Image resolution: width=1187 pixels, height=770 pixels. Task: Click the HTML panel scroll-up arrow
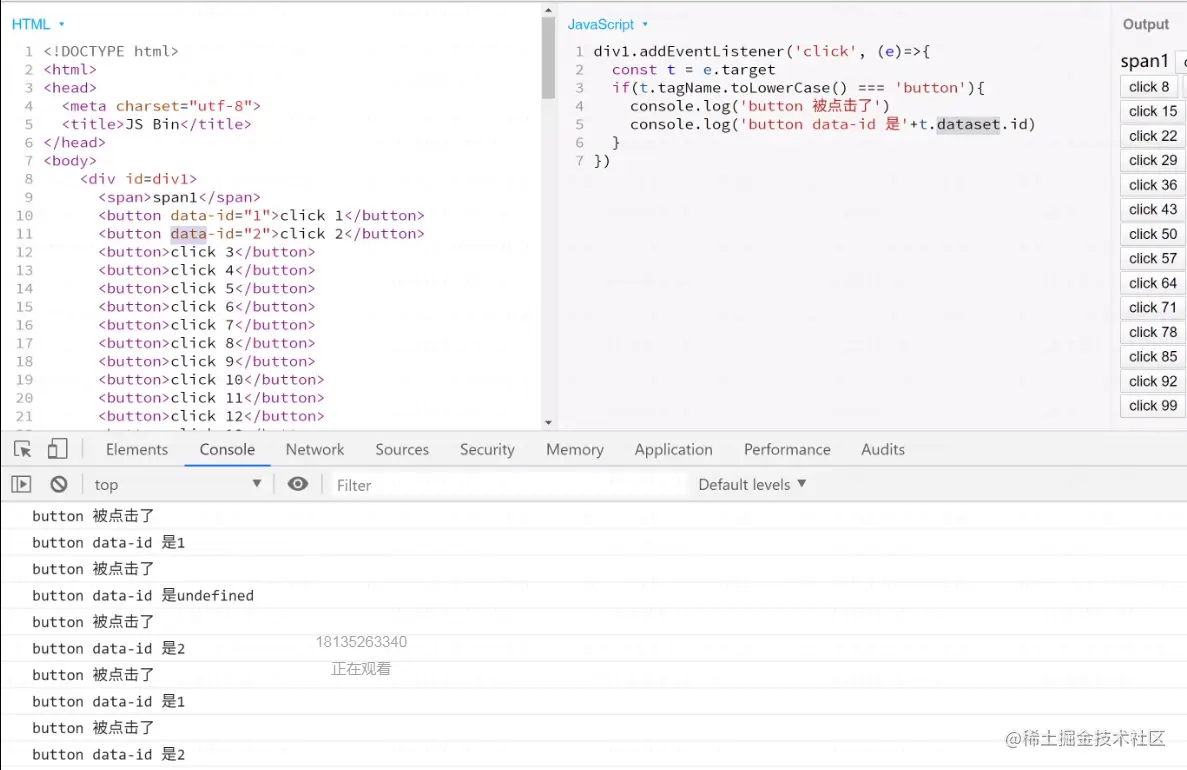tap(548, 11)
